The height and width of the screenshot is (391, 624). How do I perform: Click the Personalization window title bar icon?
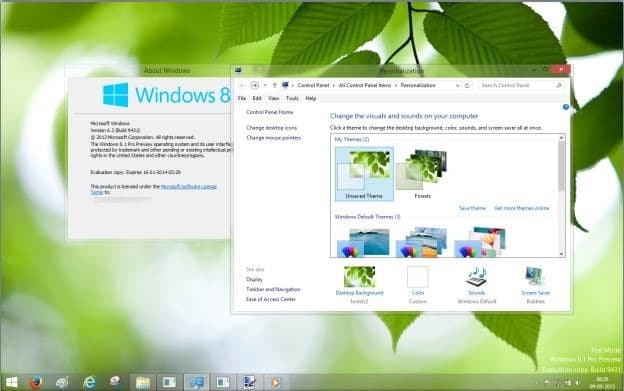pyautogui.click(x=238, y=70)
